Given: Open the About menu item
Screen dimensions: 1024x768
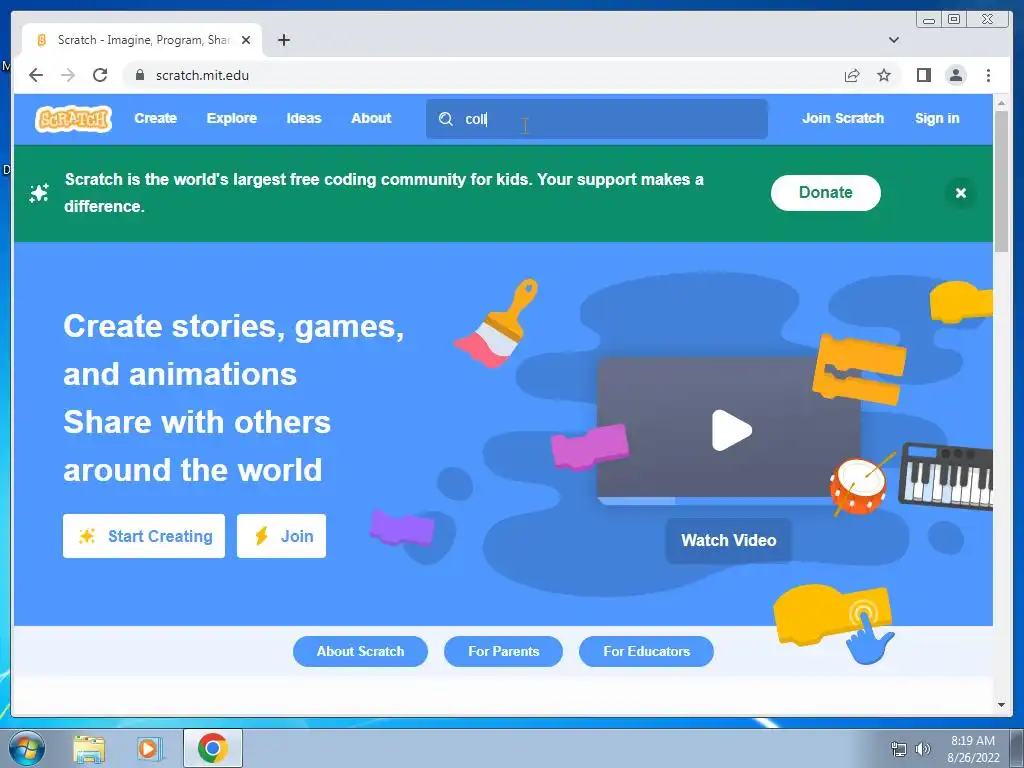Looking at the screenshot, I should point(371,118).
